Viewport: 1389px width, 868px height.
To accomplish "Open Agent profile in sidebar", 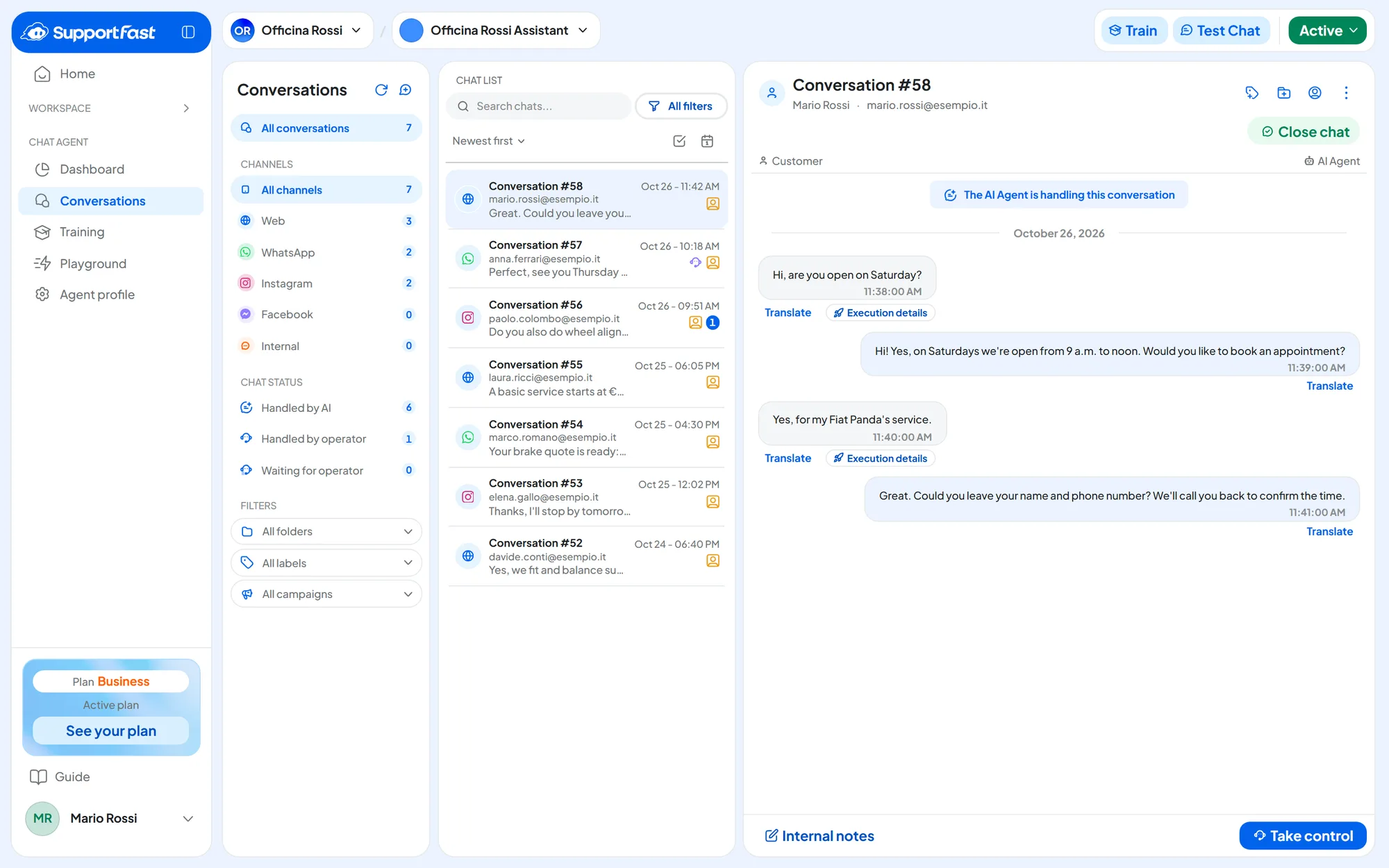I will pos(111,294).
